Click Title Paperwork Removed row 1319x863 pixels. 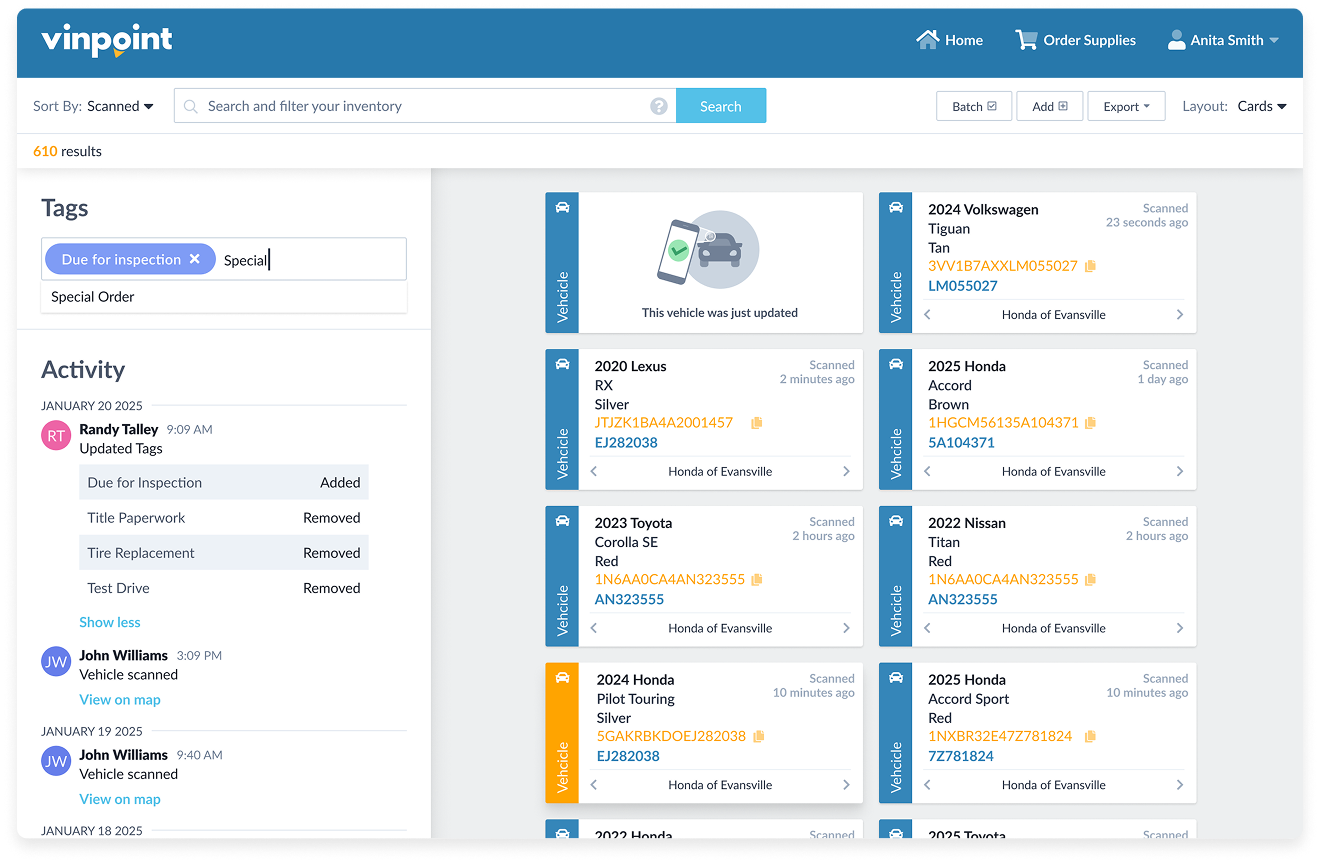pyautogui.click(x=224, y=518)
